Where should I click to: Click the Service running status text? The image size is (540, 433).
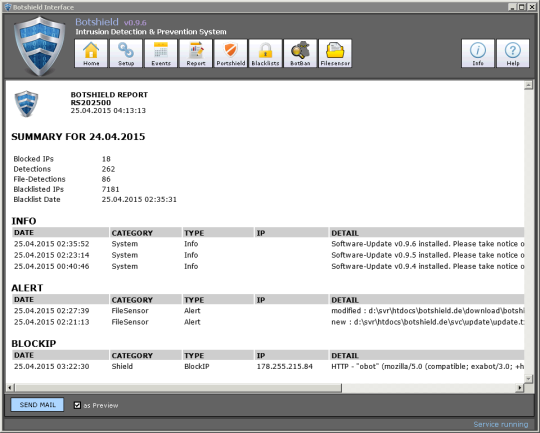pyautogui.click(x=501, y=424)
